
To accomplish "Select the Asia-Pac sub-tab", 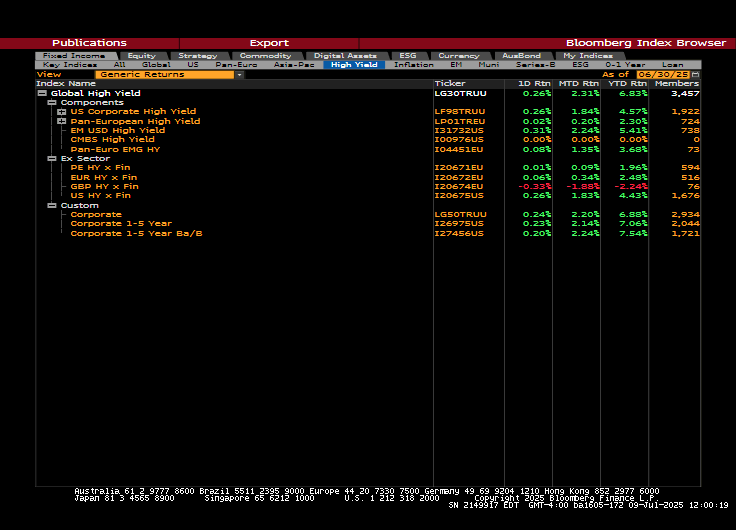I will pos(294,65).
